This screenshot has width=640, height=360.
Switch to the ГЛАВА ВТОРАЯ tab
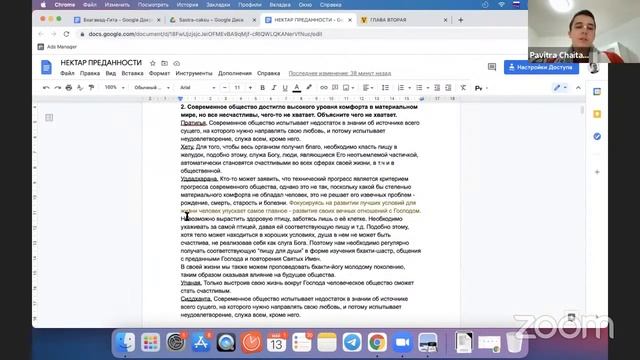click(404, 20)
